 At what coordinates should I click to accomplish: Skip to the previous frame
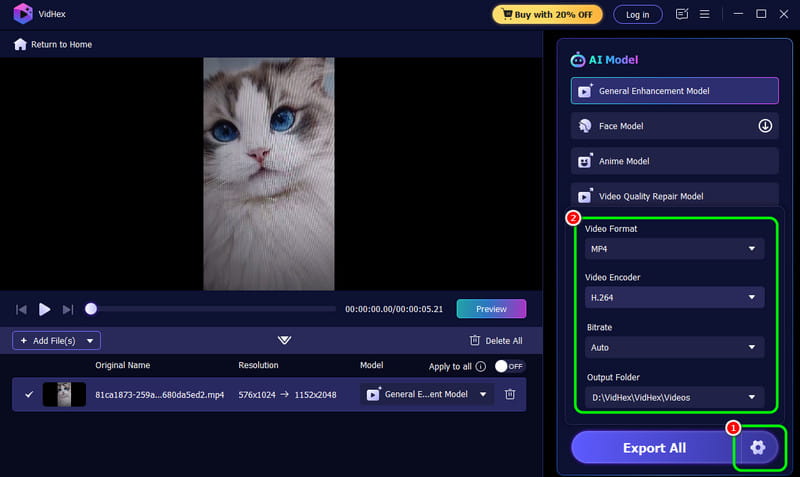[21, 309]
